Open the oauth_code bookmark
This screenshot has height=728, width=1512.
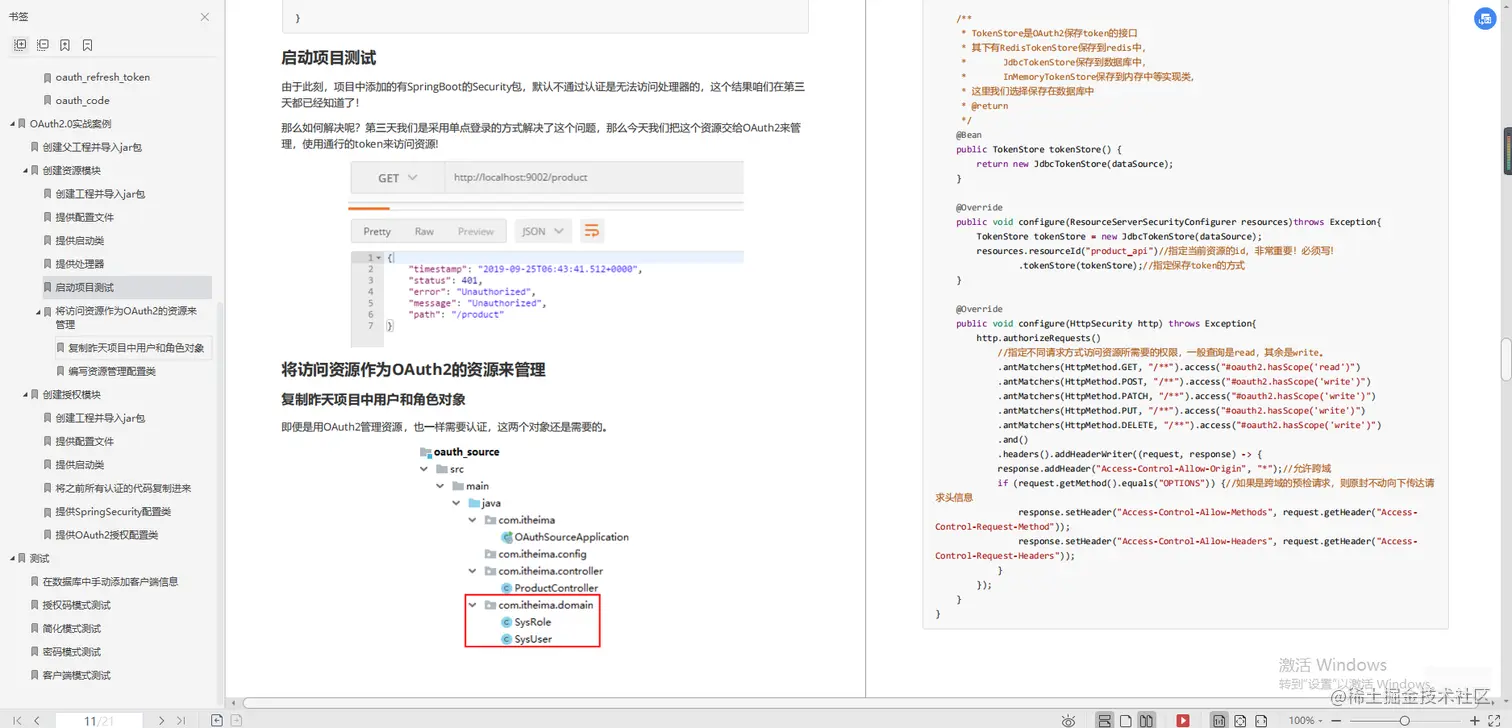[83, 100]
